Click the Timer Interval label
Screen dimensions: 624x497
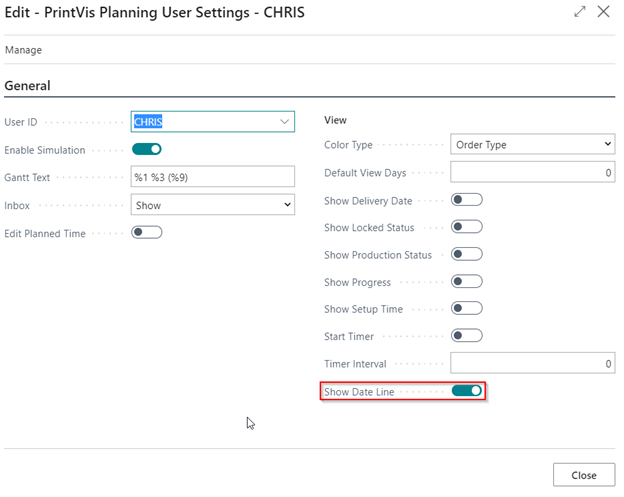pos(355,364)
